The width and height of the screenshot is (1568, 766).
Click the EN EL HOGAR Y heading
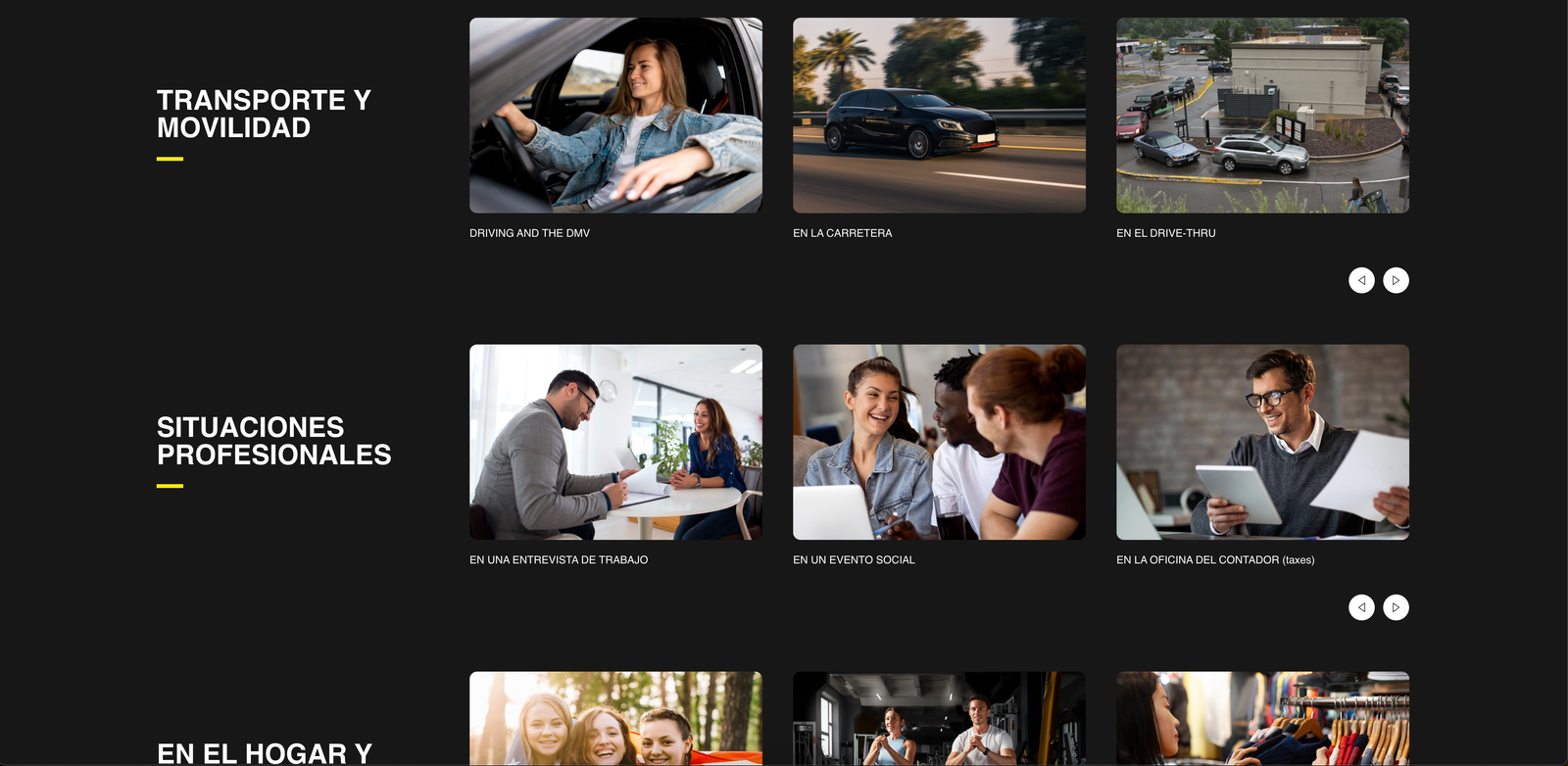pos(265,753)
